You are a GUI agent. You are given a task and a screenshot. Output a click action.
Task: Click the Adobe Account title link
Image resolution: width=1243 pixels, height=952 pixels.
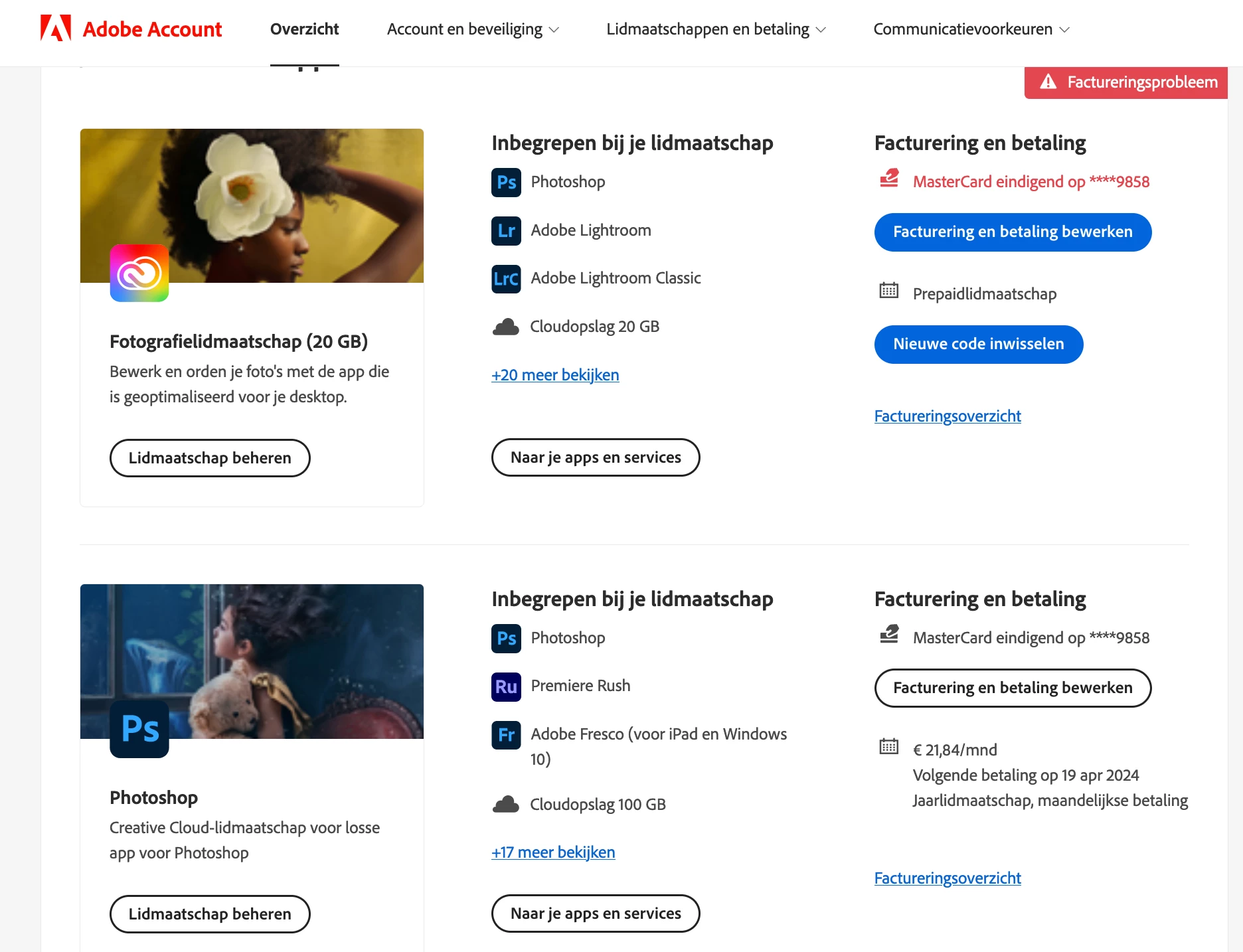coord(152,29)
